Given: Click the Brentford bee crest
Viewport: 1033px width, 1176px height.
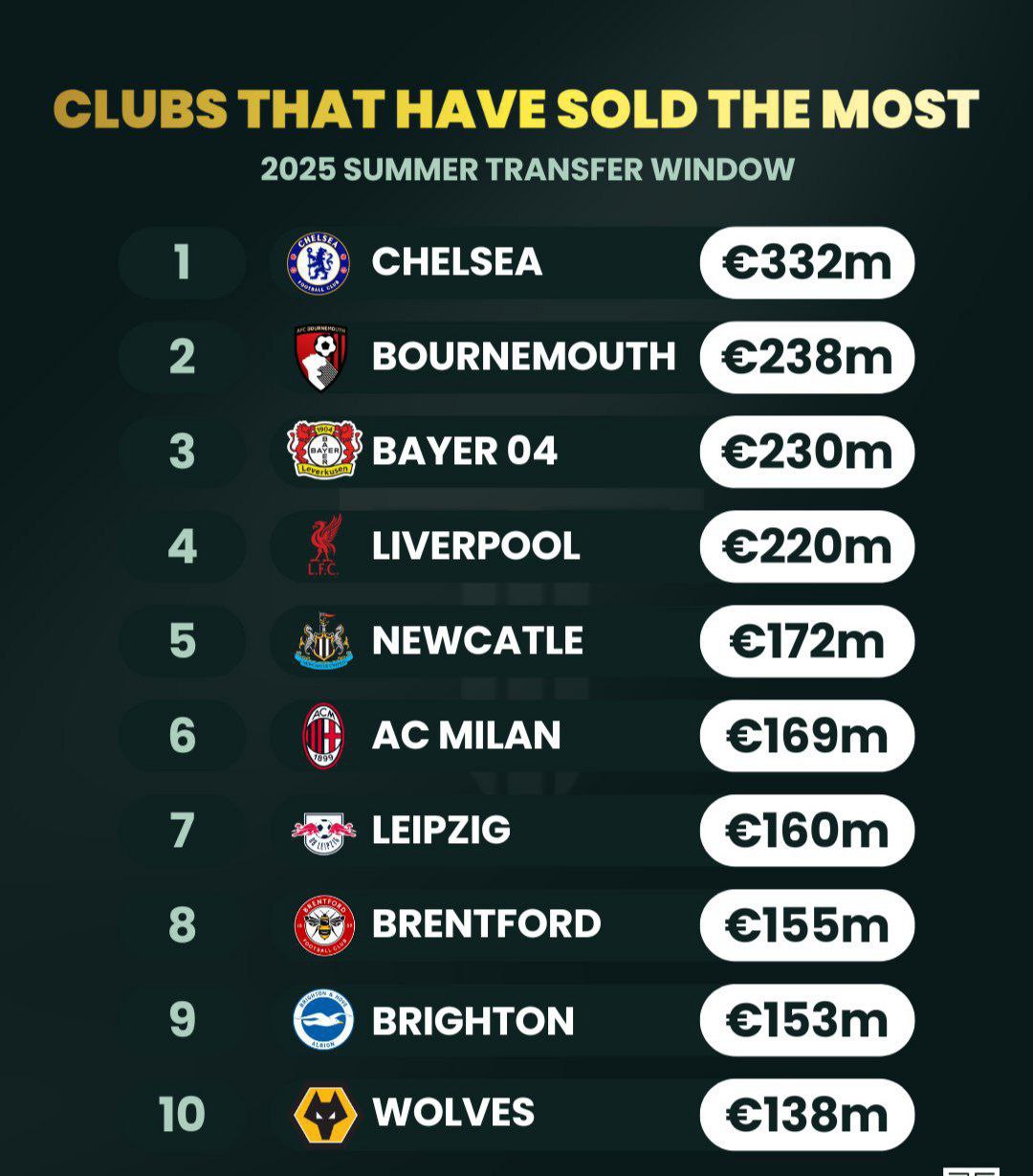Looking at the screenshot, I should (324, 925).
